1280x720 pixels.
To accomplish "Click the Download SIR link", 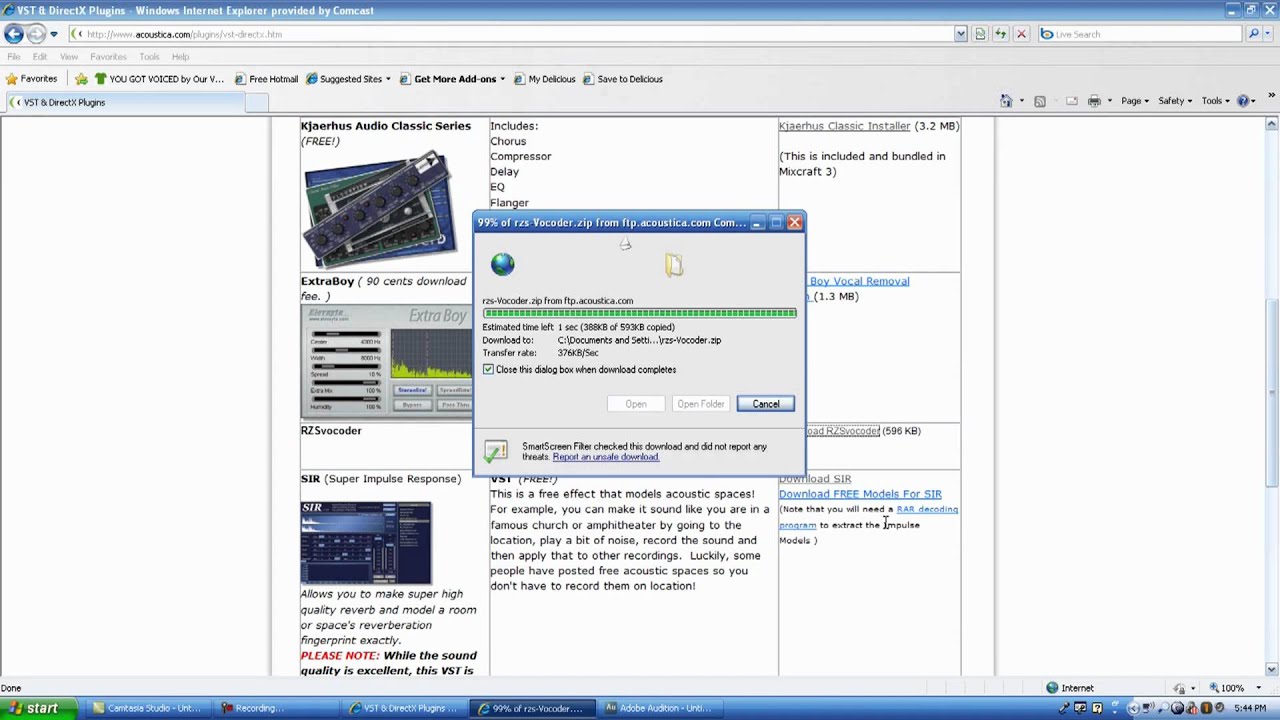I will (815, 479).
